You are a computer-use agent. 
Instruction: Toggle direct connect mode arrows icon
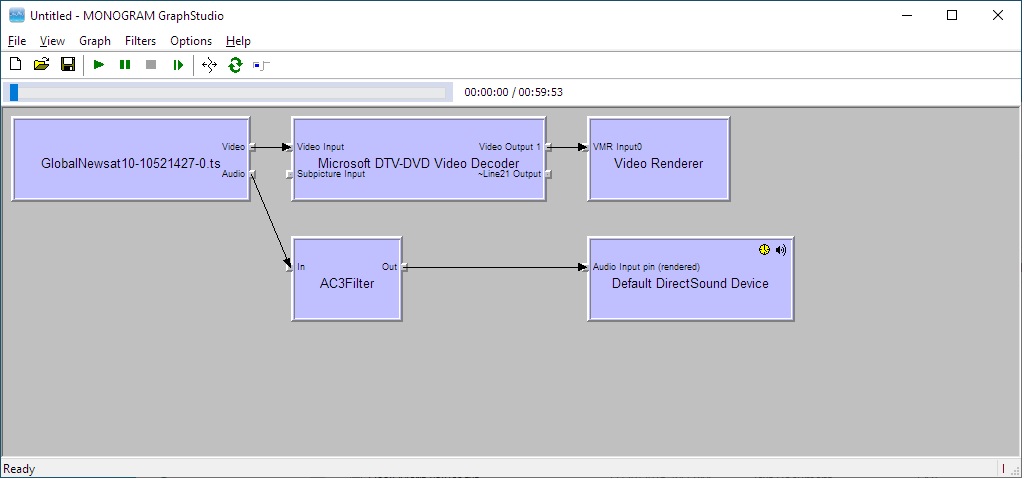(x=209, y=65)
